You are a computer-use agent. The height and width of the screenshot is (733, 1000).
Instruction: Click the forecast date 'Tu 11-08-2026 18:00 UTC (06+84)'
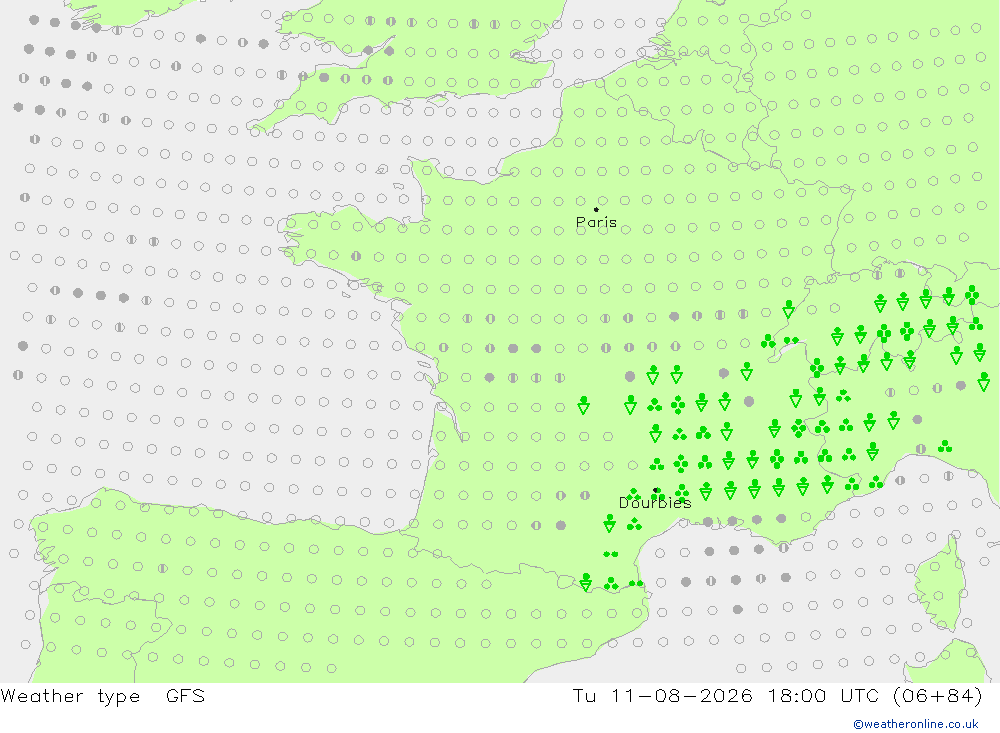[777, 696]
